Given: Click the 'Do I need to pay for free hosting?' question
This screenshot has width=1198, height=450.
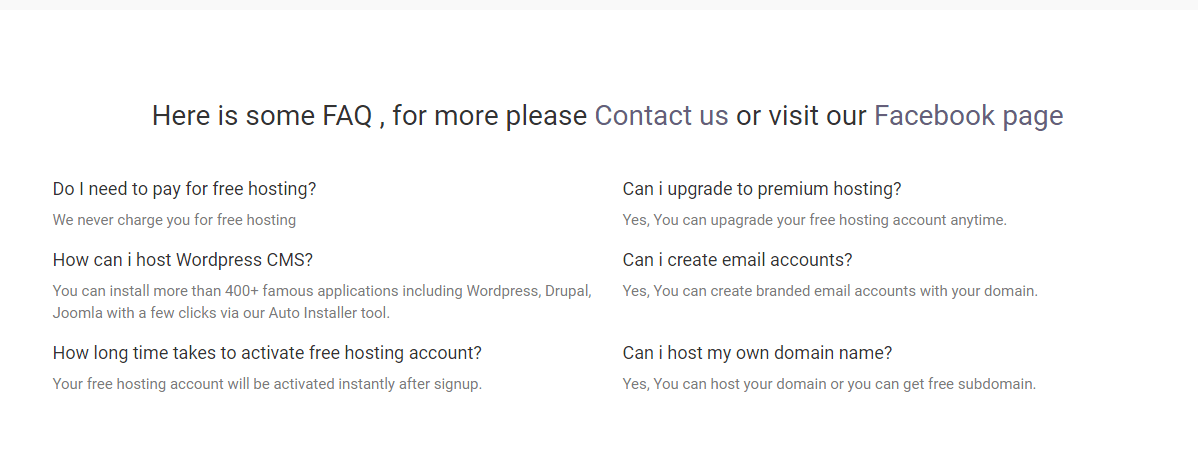Looking at the screenshot, I should point(184,189).
